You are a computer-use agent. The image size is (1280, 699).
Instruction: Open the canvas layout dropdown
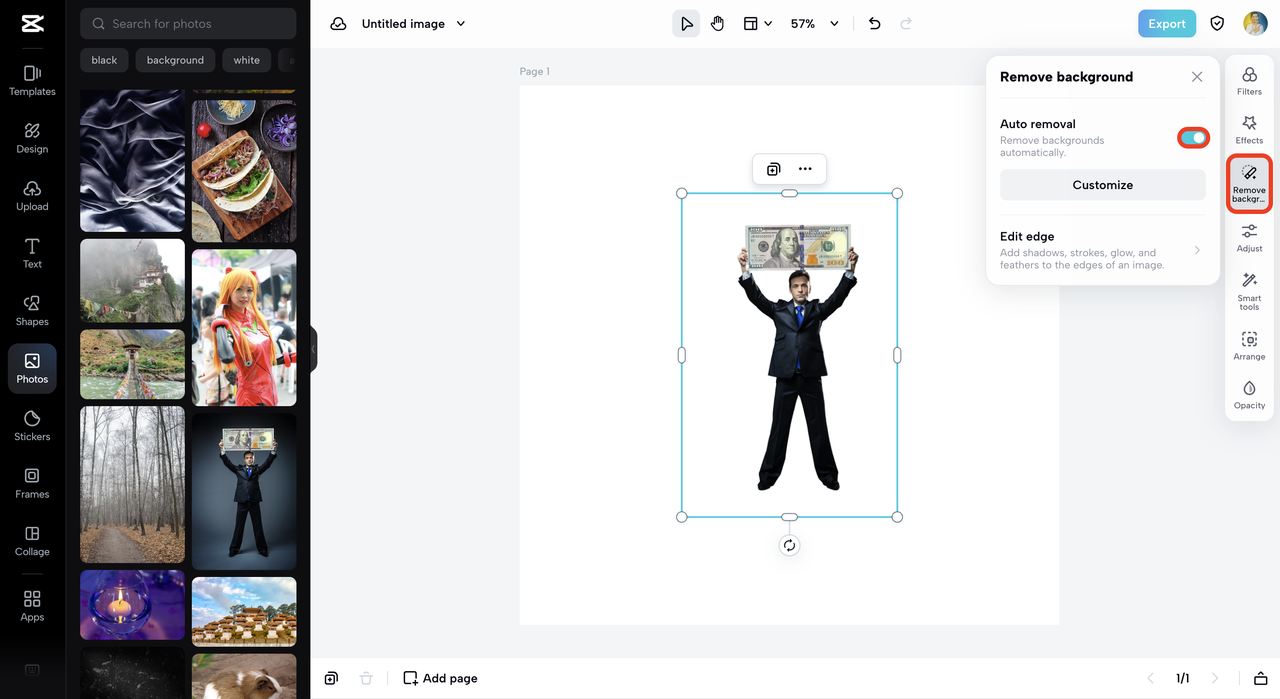tap(757, 24)
